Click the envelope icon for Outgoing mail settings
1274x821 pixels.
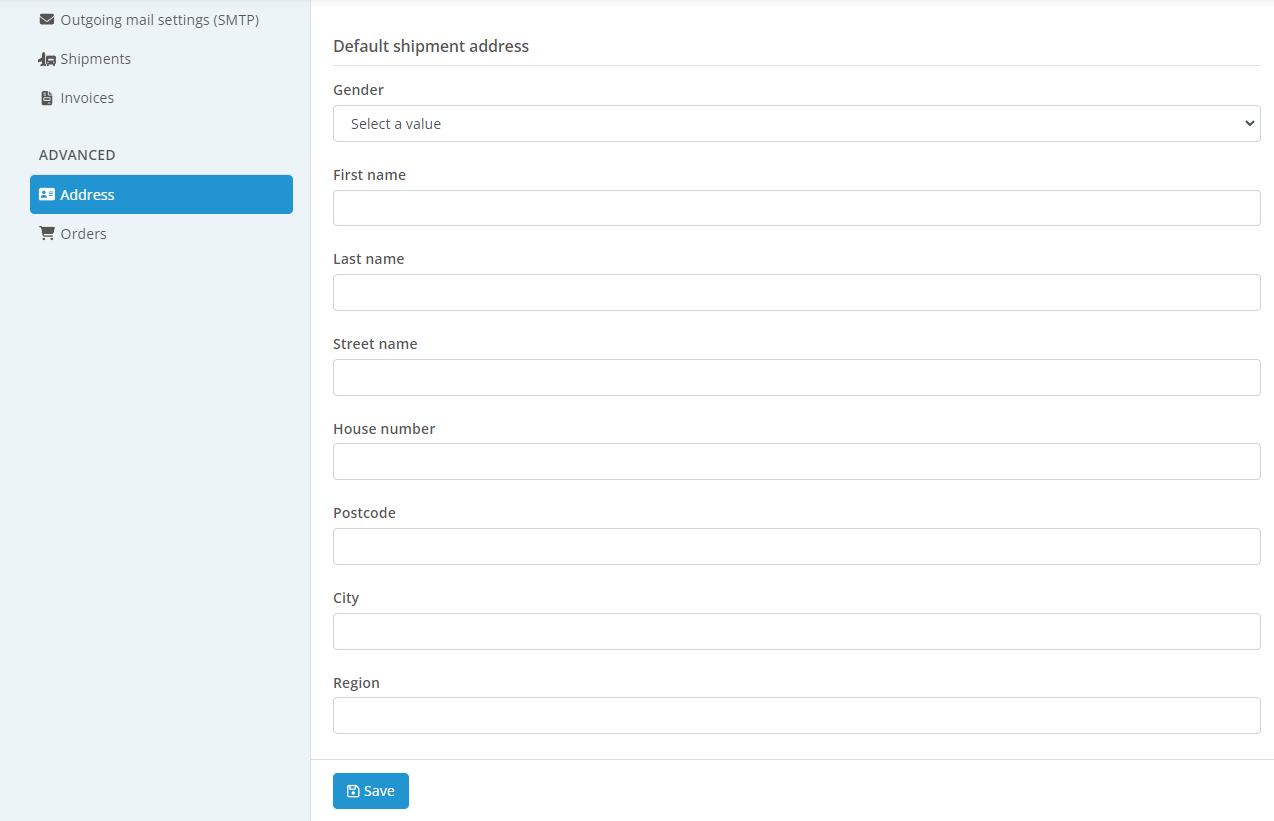(47, 19)
